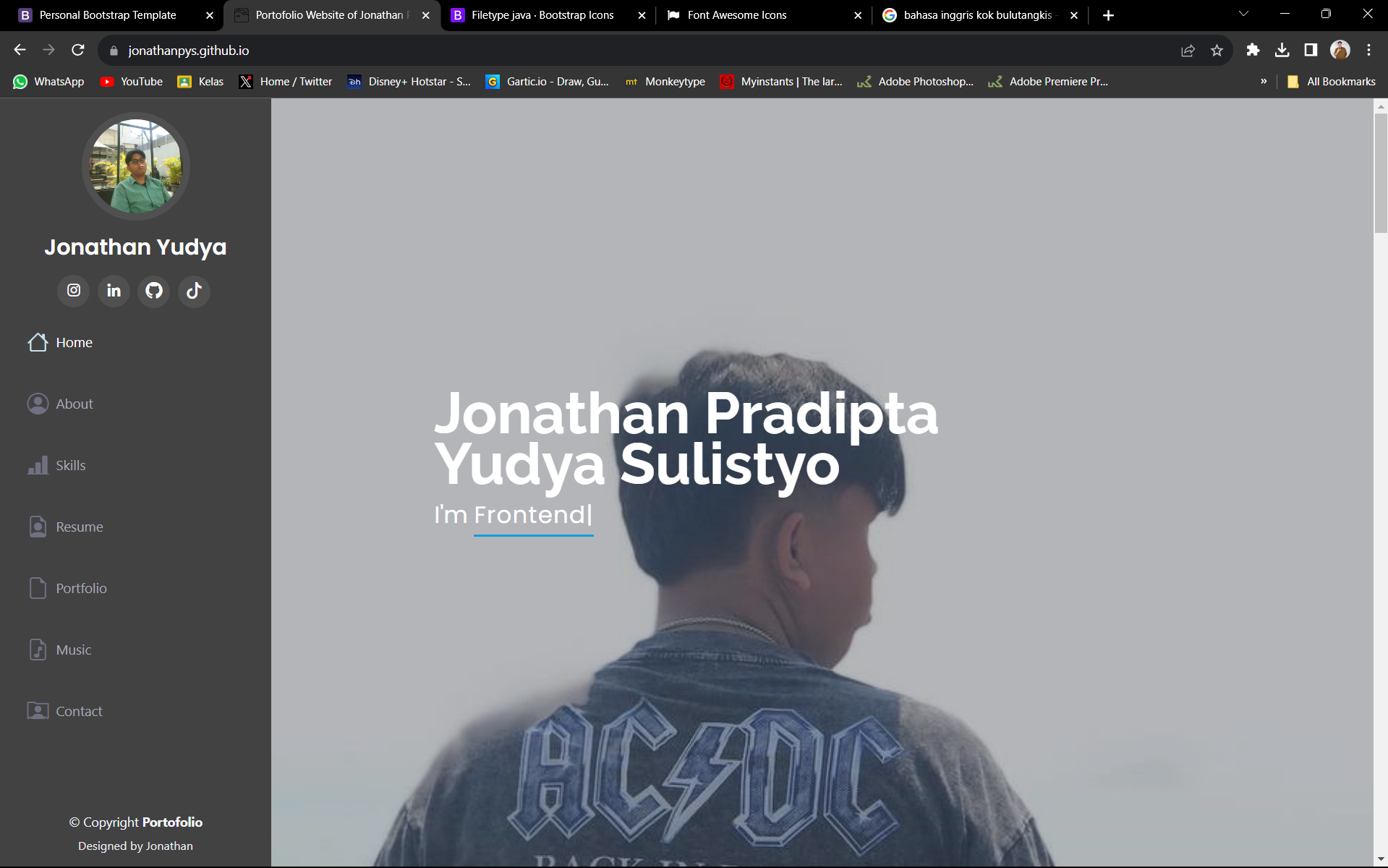Click the About person icon in sidebar
Screen dimensions: 1388x868
tap(38, 404)
